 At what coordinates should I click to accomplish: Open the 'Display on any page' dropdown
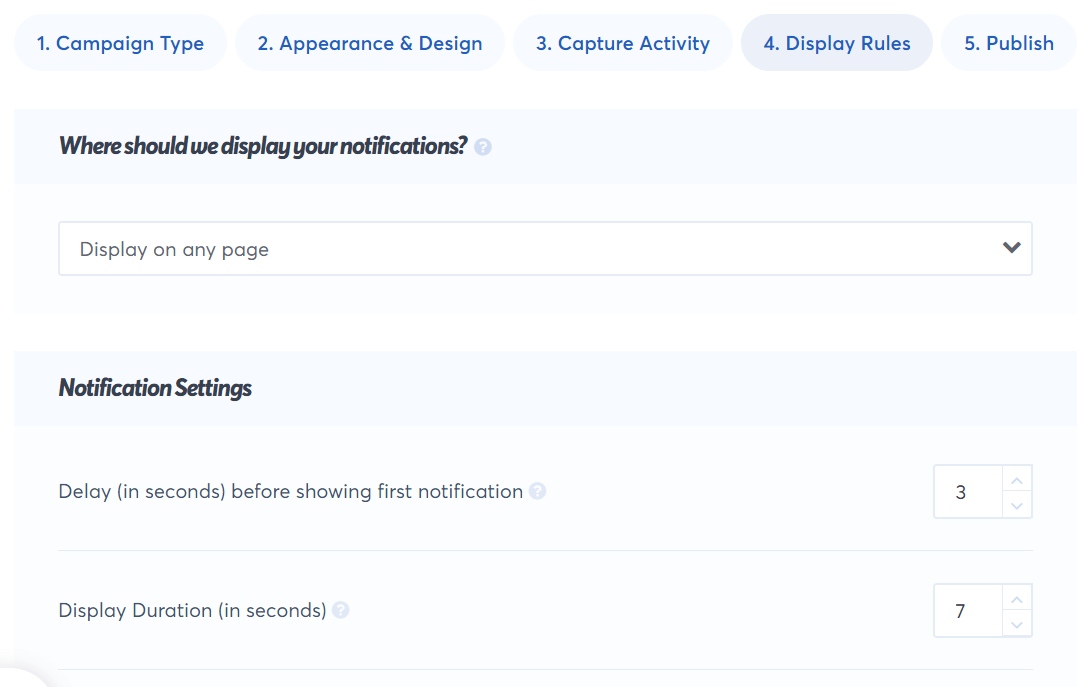(545, 249)
